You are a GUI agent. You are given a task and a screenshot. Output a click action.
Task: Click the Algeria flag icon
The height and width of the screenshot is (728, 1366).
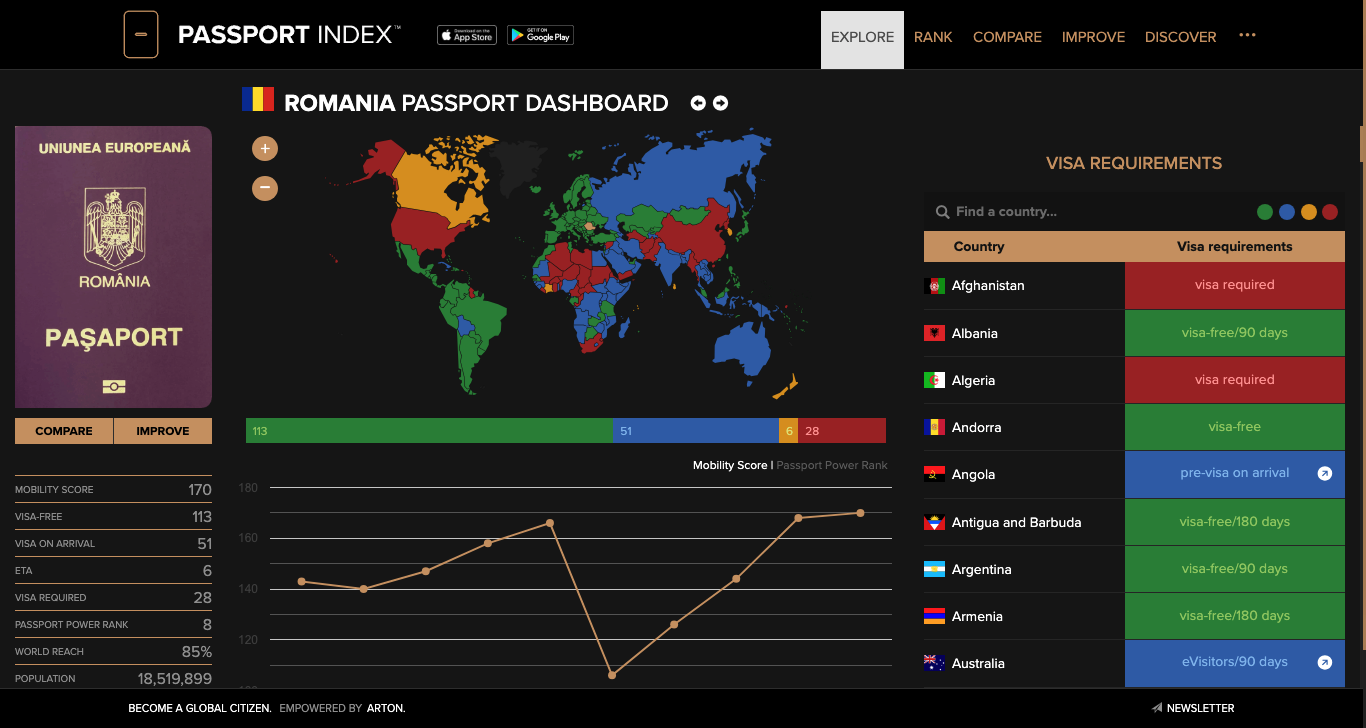(934, 380)
